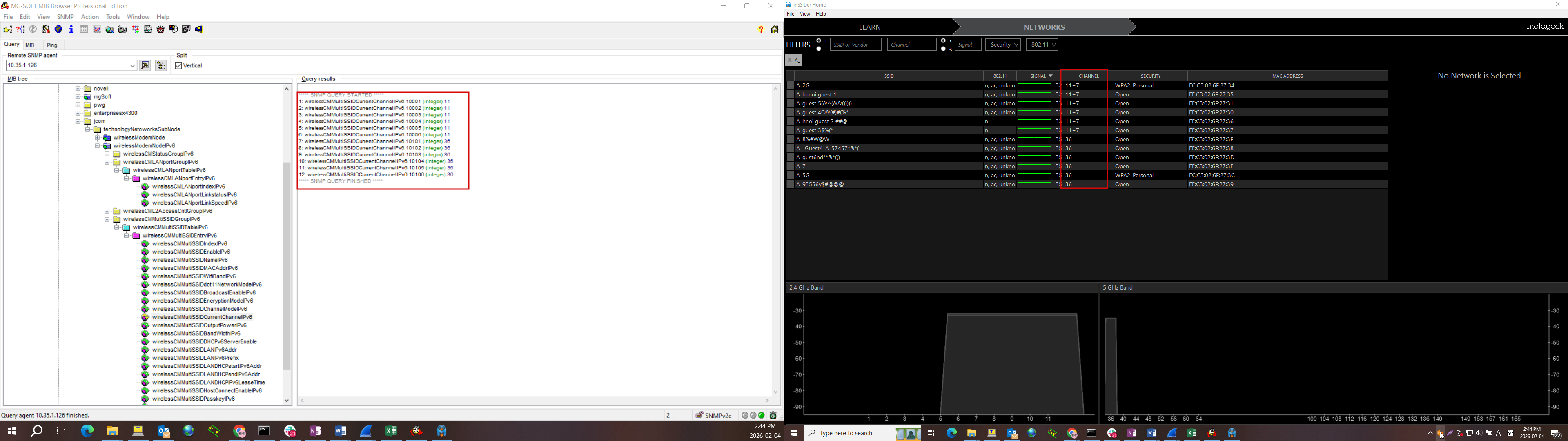Click the blue info icon in toolbar
The height and width of the screenshot is (441, 1568).
tap(71, 29)
